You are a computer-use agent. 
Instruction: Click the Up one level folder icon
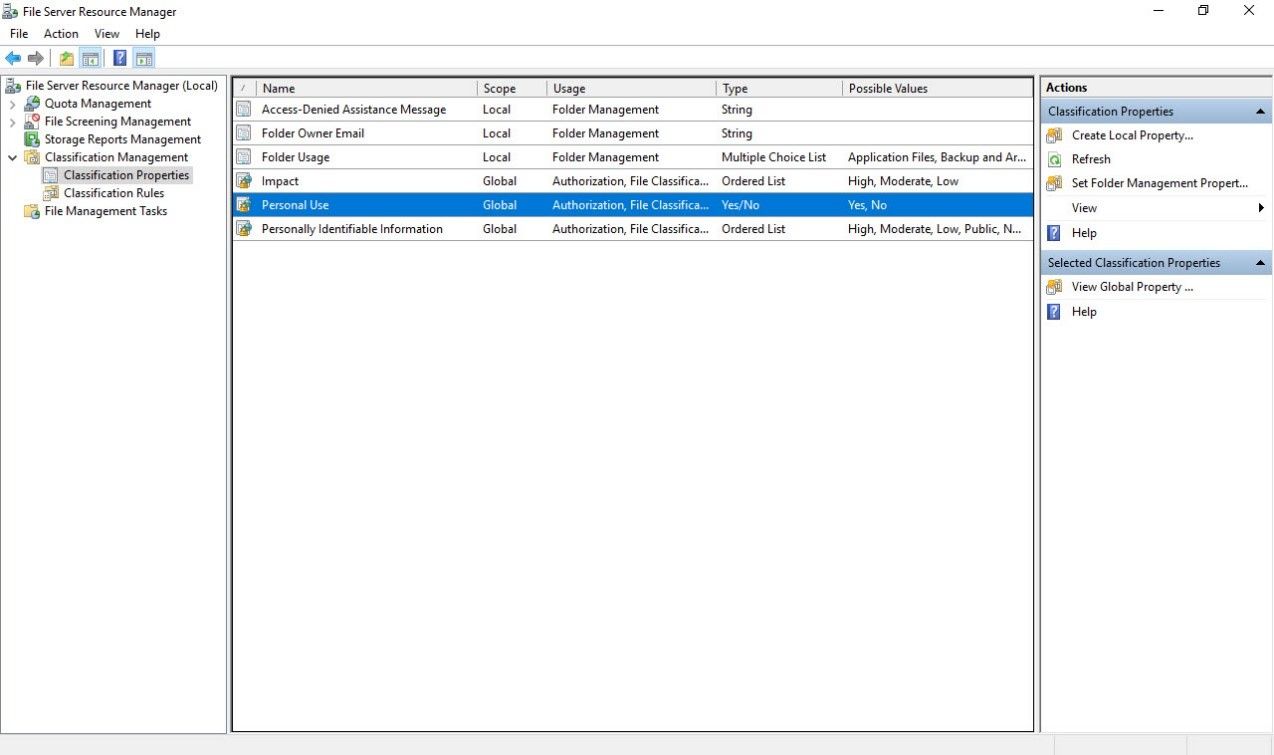[66, 58]
